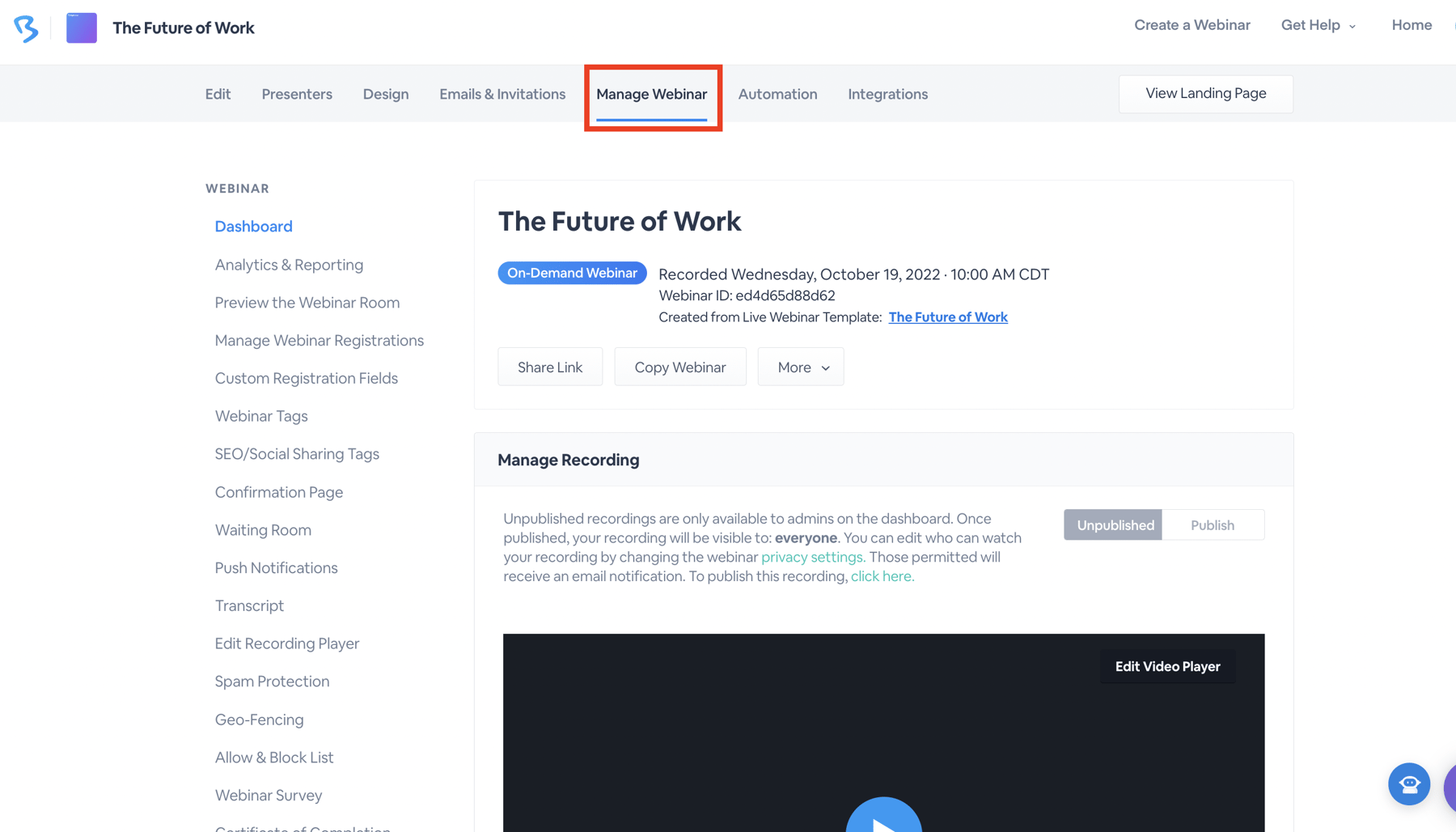
Task: Open Analytics & Reporting in sidebar
Action: (x=289, y=265)
